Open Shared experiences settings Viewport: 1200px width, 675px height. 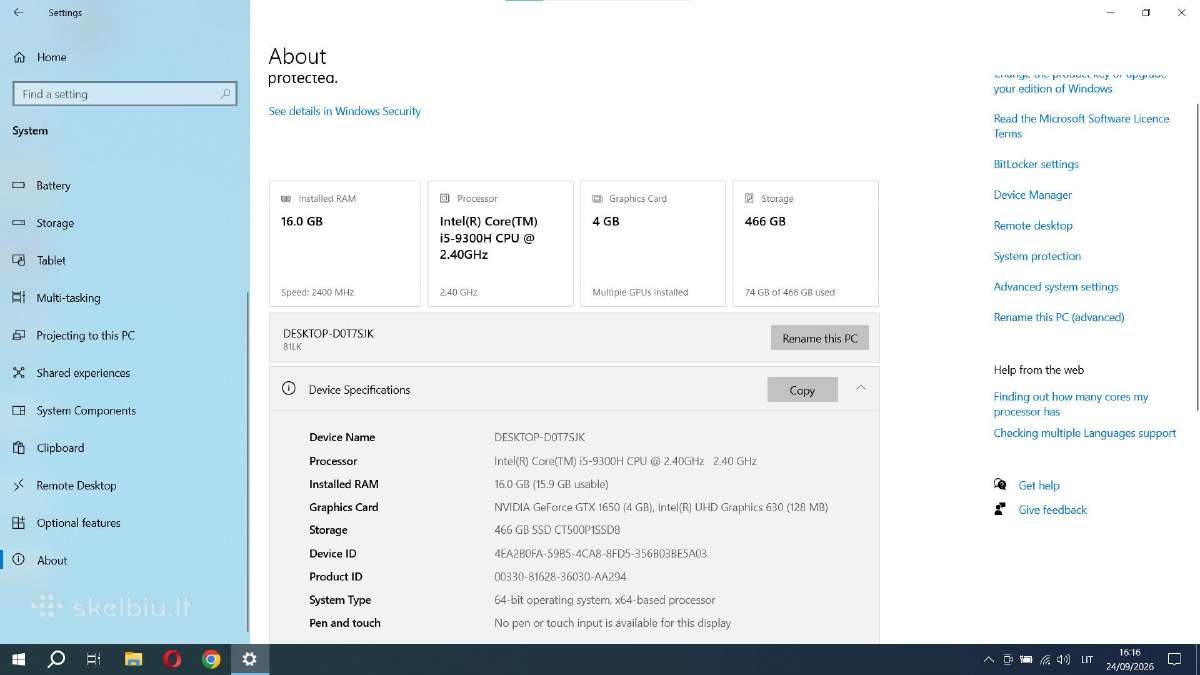point(124,373)
